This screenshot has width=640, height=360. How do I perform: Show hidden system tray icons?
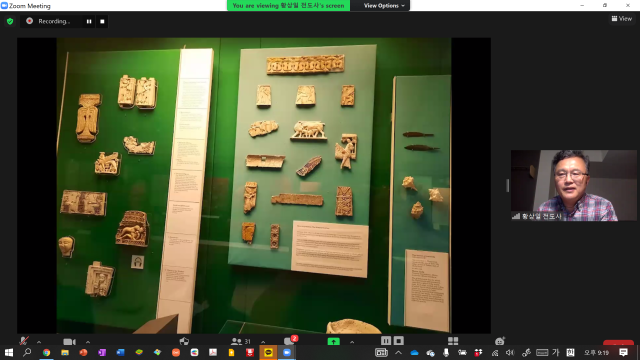point(398,353)
